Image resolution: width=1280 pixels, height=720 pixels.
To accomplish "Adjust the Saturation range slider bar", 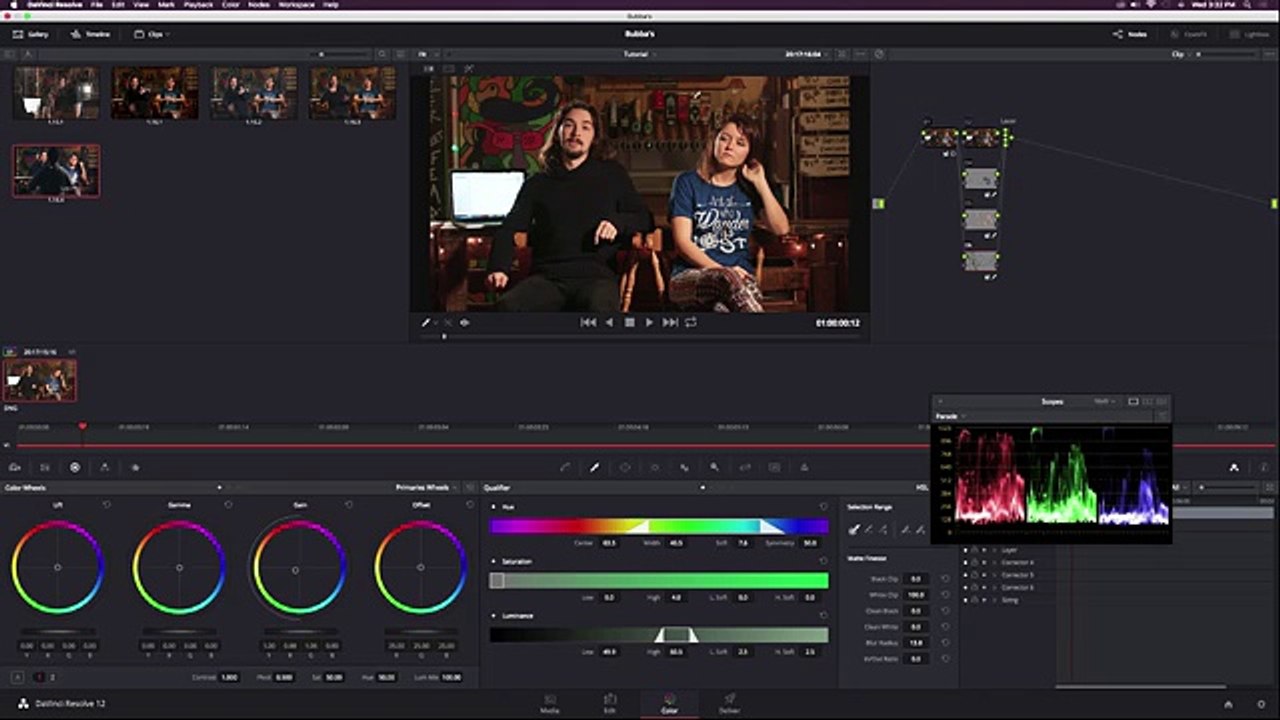I will [x=659, y=580].
